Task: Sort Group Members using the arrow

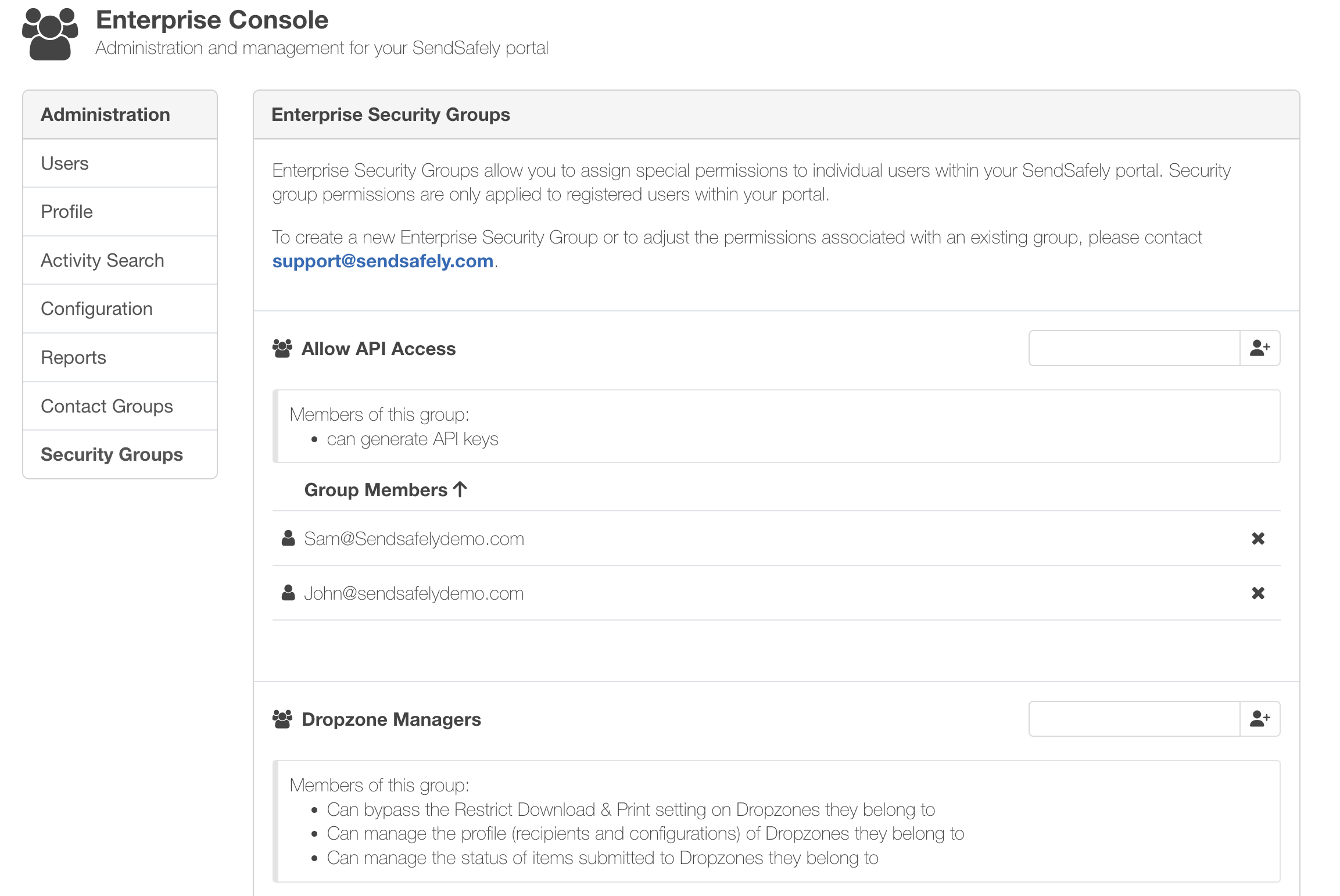Action: click(458, 489)
